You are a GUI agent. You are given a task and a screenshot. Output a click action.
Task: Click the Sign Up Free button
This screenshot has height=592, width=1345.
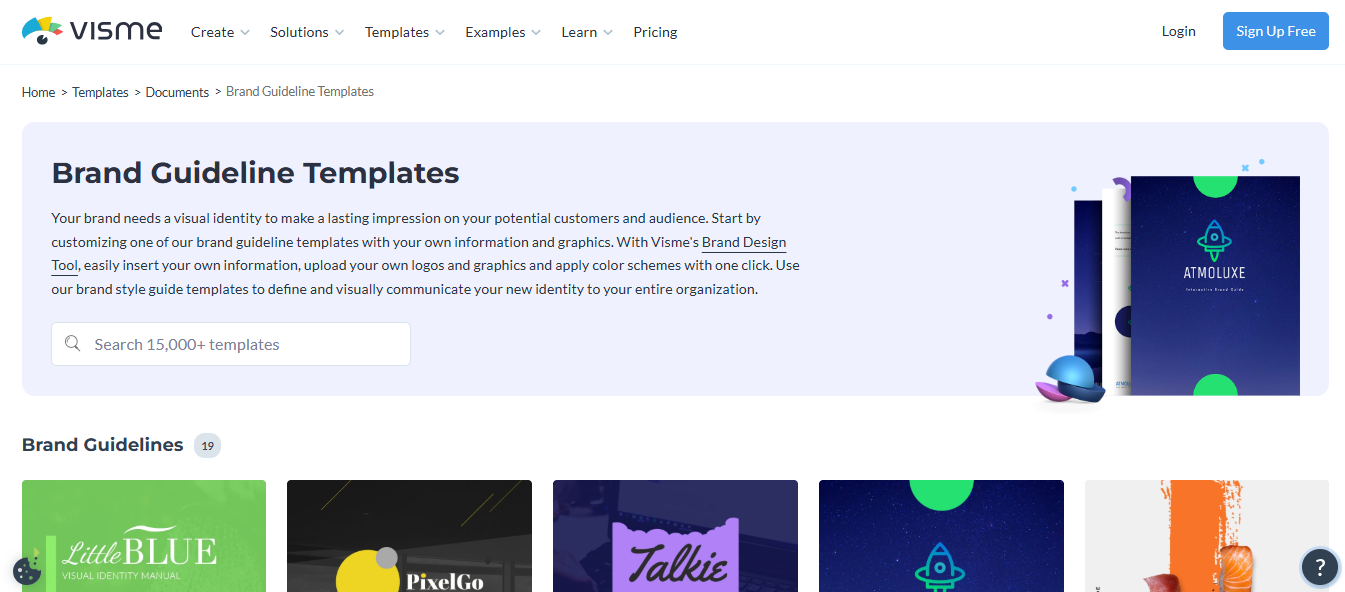pyautogui.click(x=1275, y=31)
